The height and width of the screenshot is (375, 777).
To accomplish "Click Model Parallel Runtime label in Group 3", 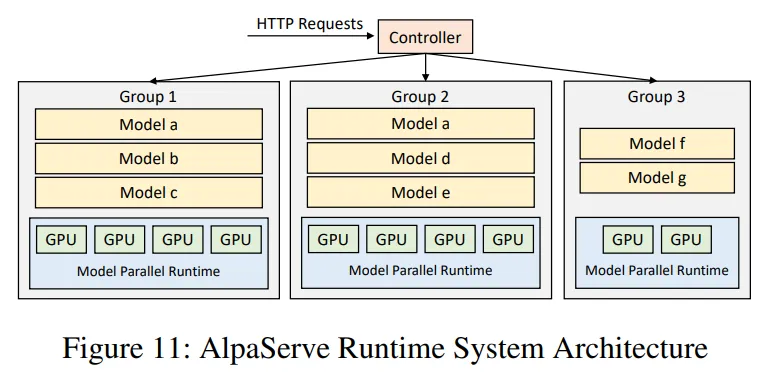I will (657, 270).
